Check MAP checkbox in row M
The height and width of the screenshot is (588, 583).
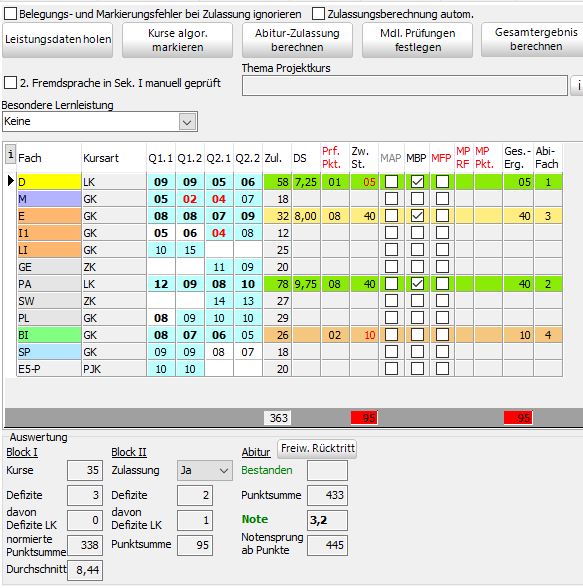click(391, 199)
